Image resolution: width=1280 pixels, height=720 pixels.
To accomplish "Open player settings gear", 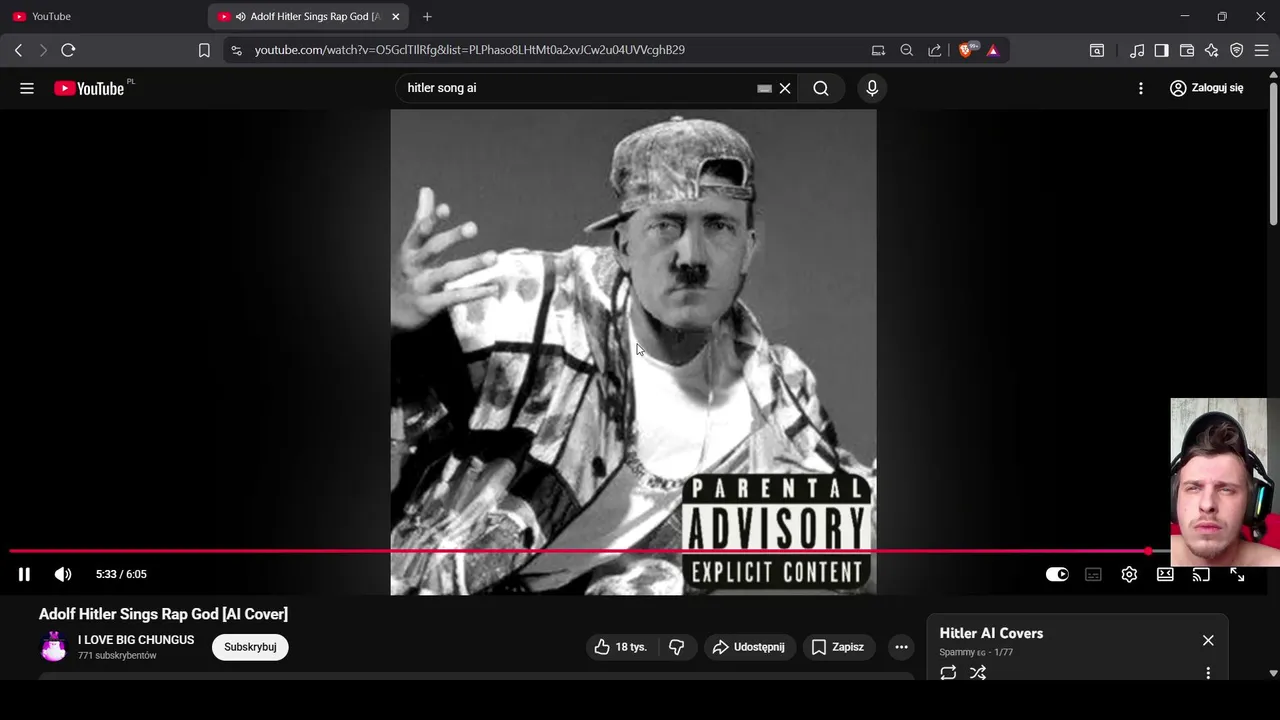I will click(x=1129, y=574).
